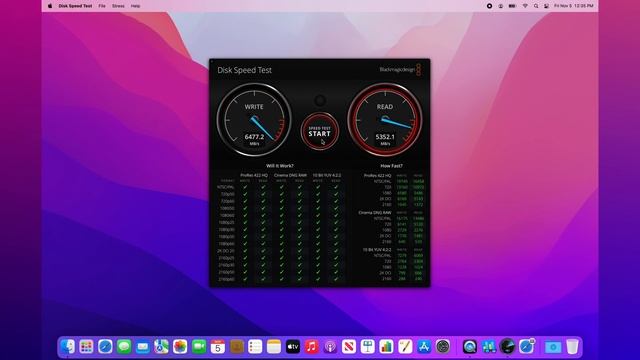640x360 pixels.
Task: Start the disk speed test
Action: pyautogui.click(x=320, y=131)
